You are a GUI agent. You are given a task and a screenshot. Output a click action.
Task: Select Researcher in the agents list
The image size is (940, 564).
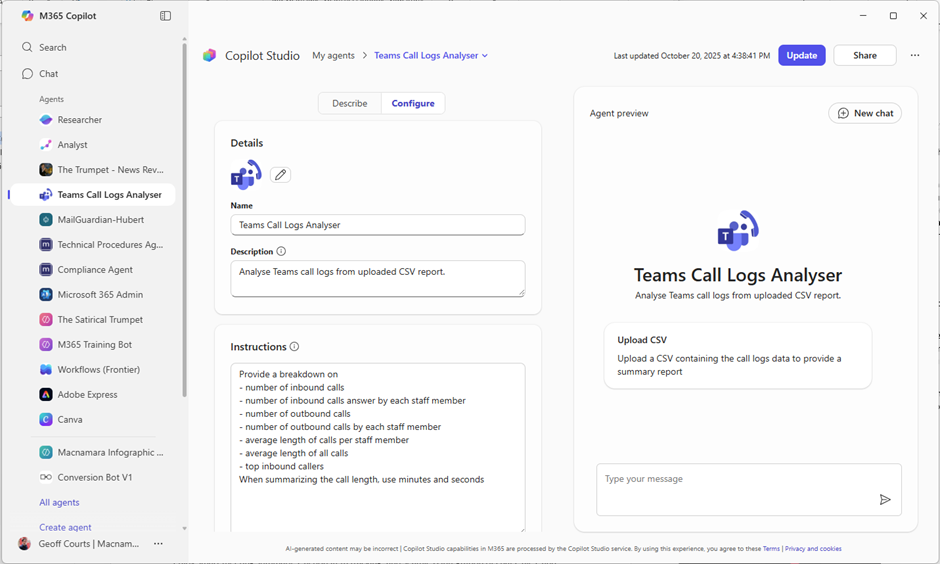click(x=80, y=120)
